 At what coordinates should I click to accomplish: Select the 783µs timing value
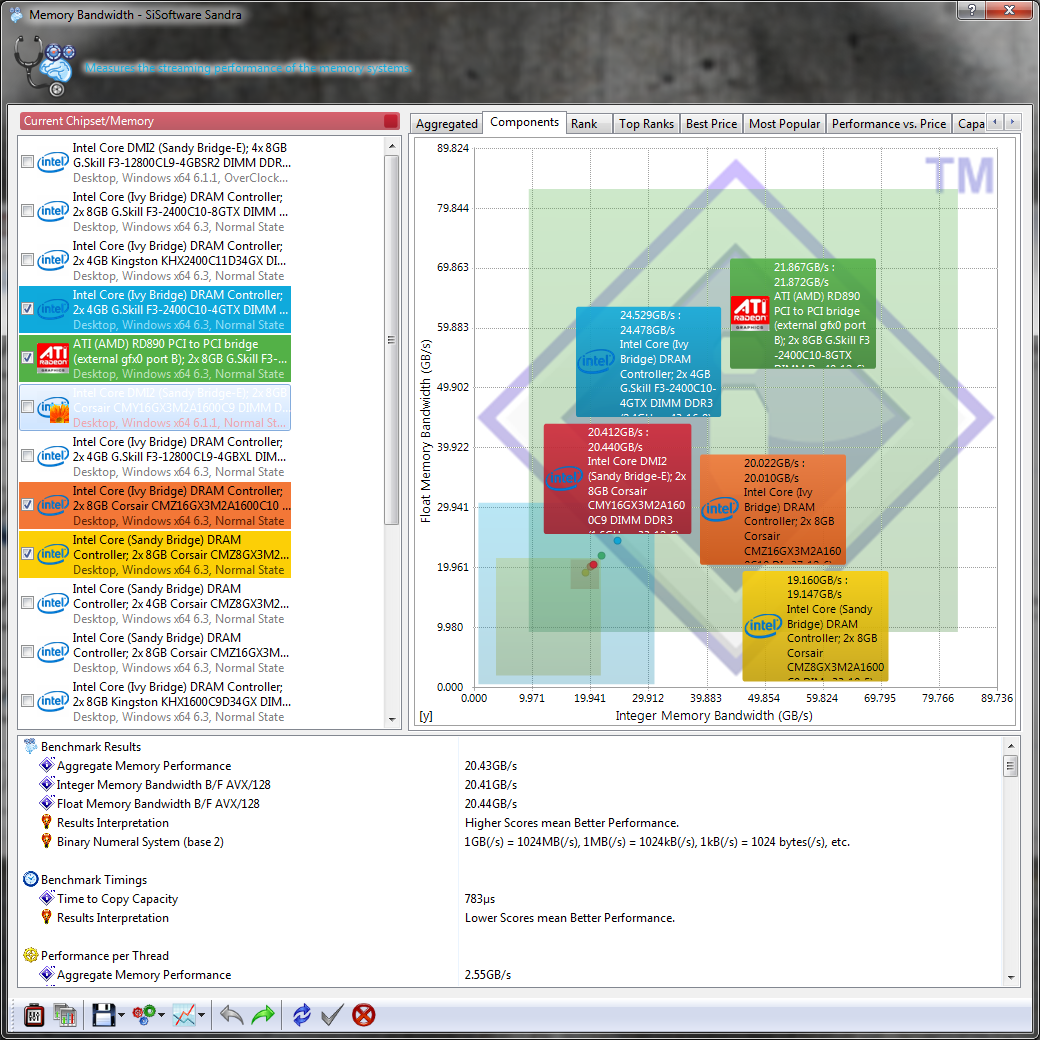(x=480, y=899)
